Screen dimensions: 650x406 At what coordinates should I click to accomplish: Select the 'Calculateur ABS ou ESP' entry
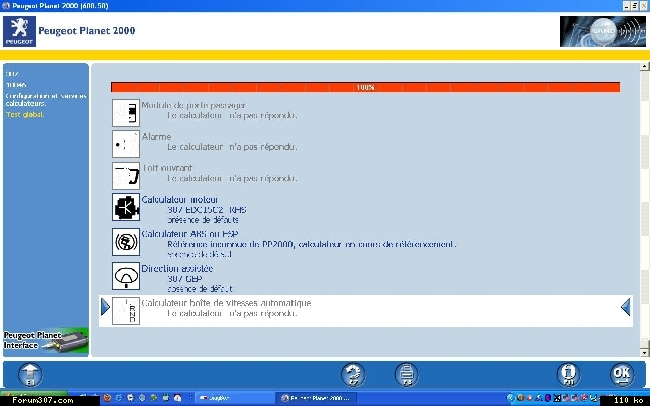tap(190, 234)
